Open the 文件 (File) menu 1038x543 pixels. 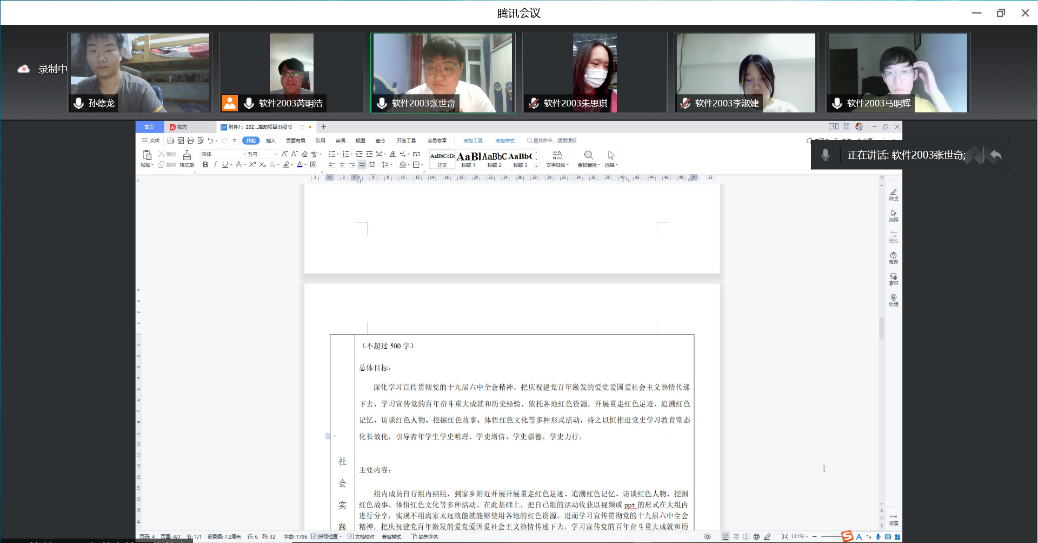point(152,141)
